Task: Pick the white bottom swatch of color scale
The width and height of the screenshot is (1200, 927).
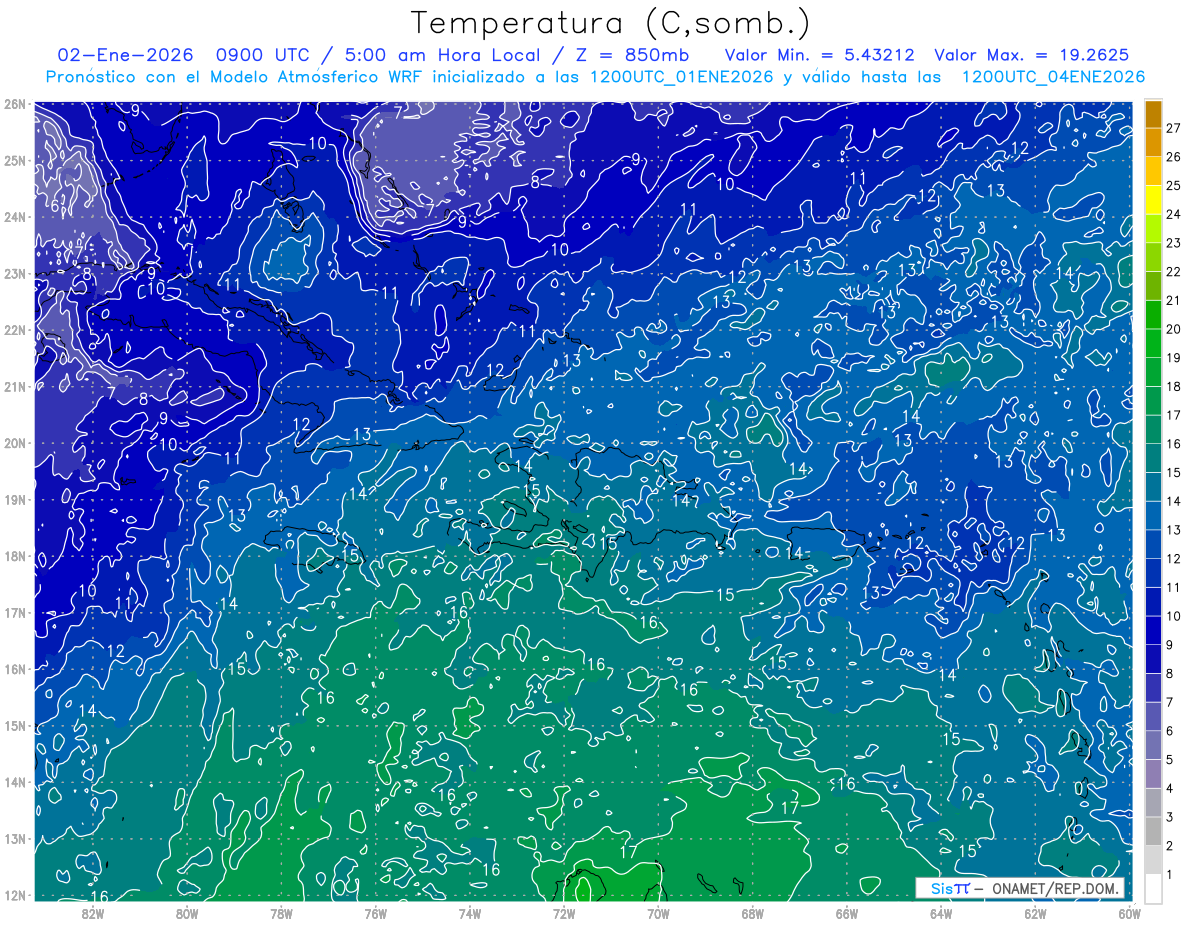Action: pyautogui.click(x=1154, y=889)
